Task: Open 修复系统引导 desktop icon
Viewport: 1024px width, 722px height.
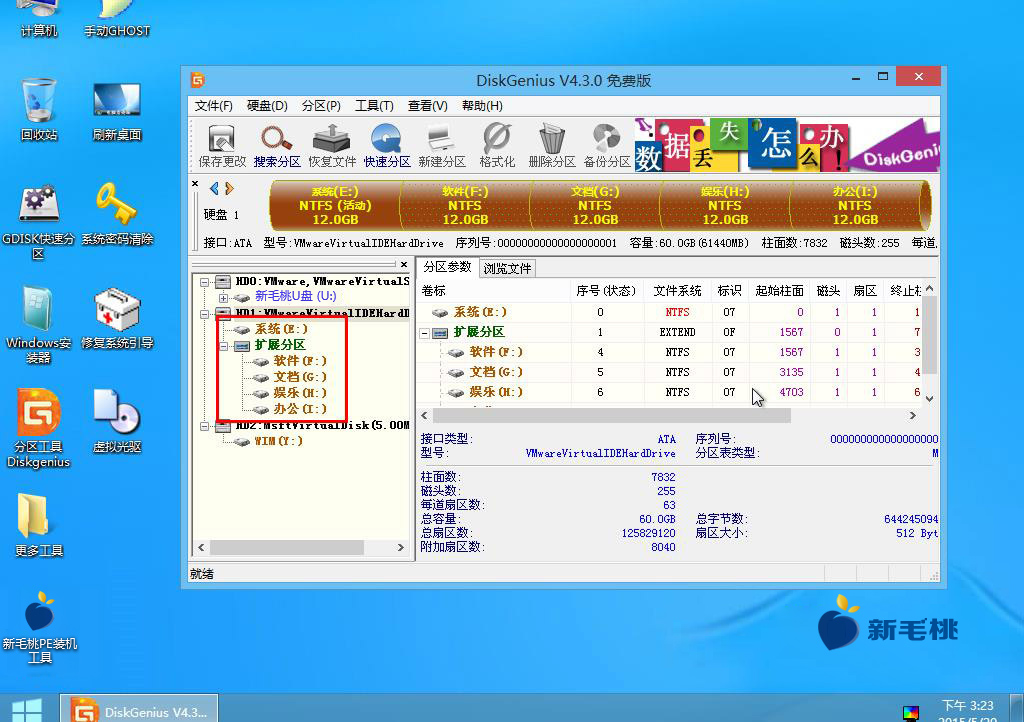Action: (x=116, y=318)
